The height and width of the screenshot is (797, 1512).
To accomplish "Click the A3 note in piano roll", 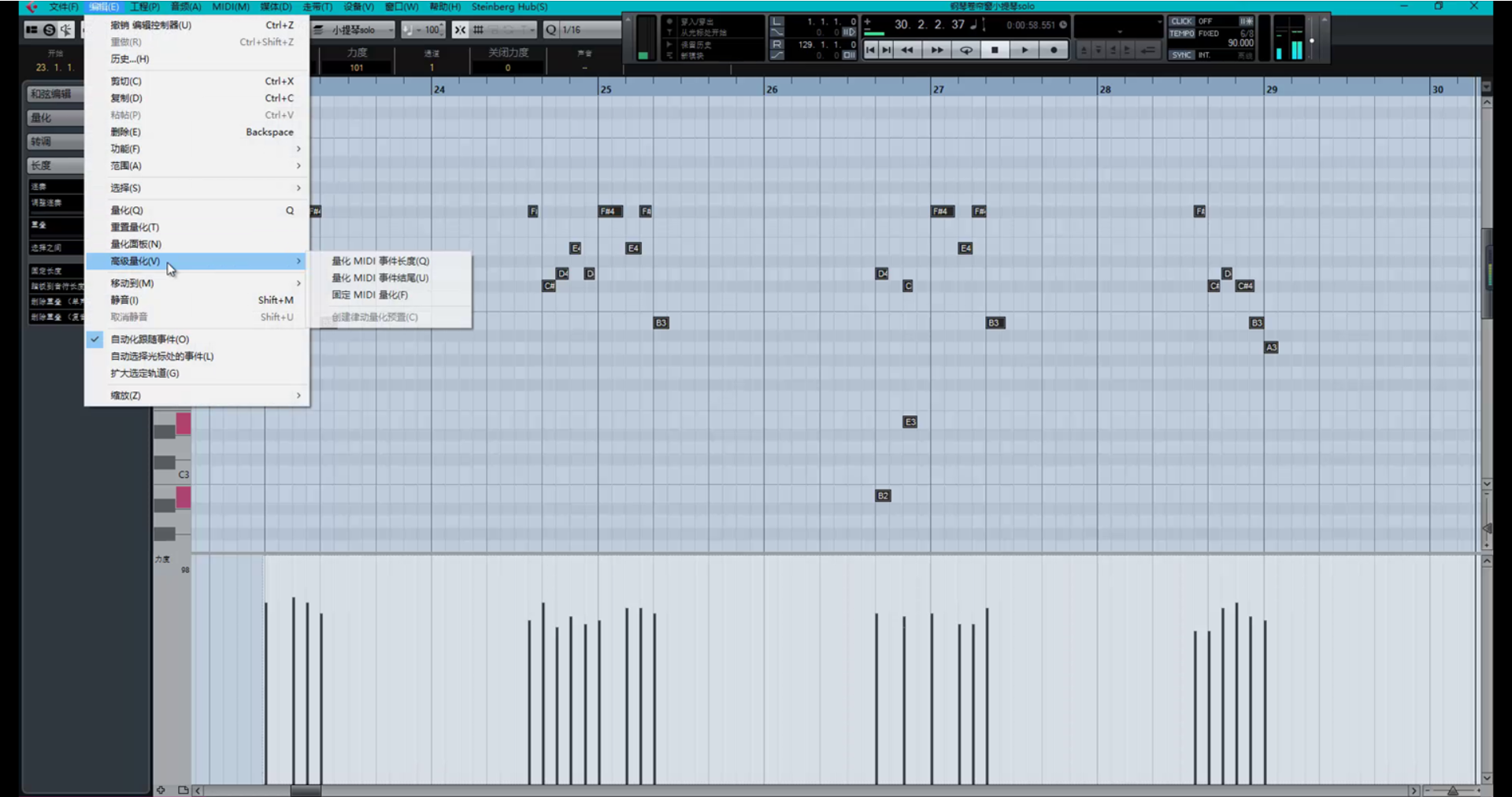I will click(1271, 347).
